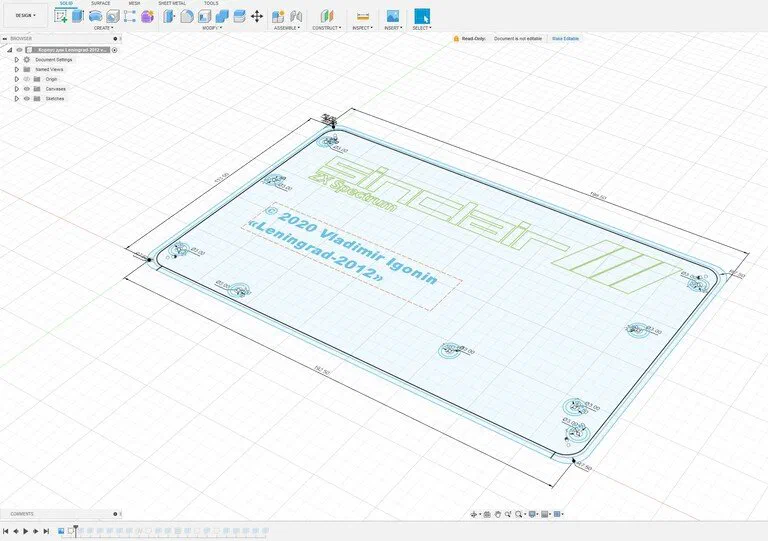This screenshot has height=541, width=768.
Task: Switch to the MESH tab
Action: pyautogui.click(x=134, y=3)
